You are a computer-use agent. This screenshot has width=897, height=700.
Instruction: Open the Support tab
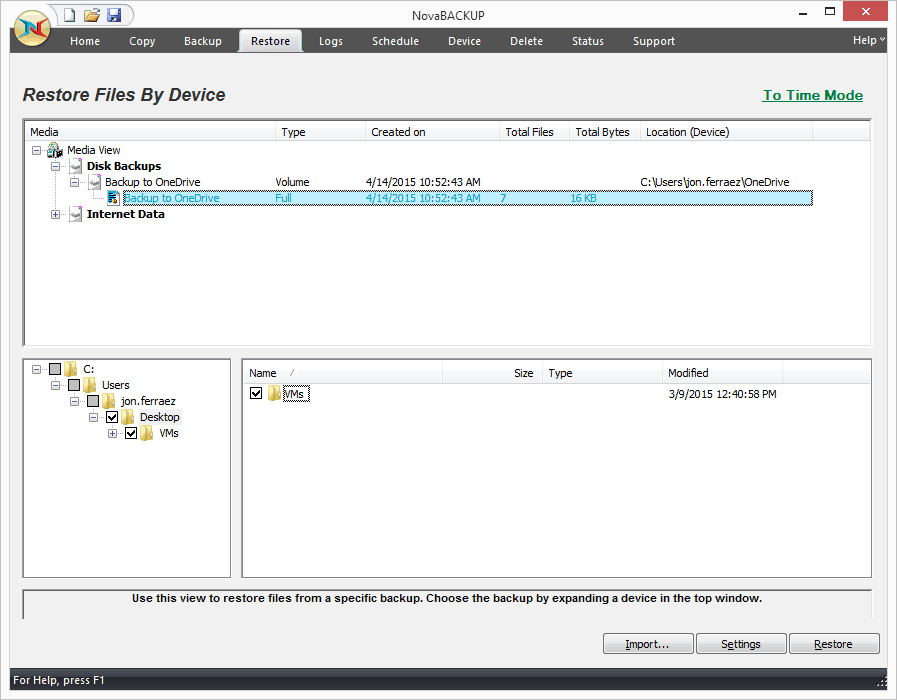(x=653, y=41)
